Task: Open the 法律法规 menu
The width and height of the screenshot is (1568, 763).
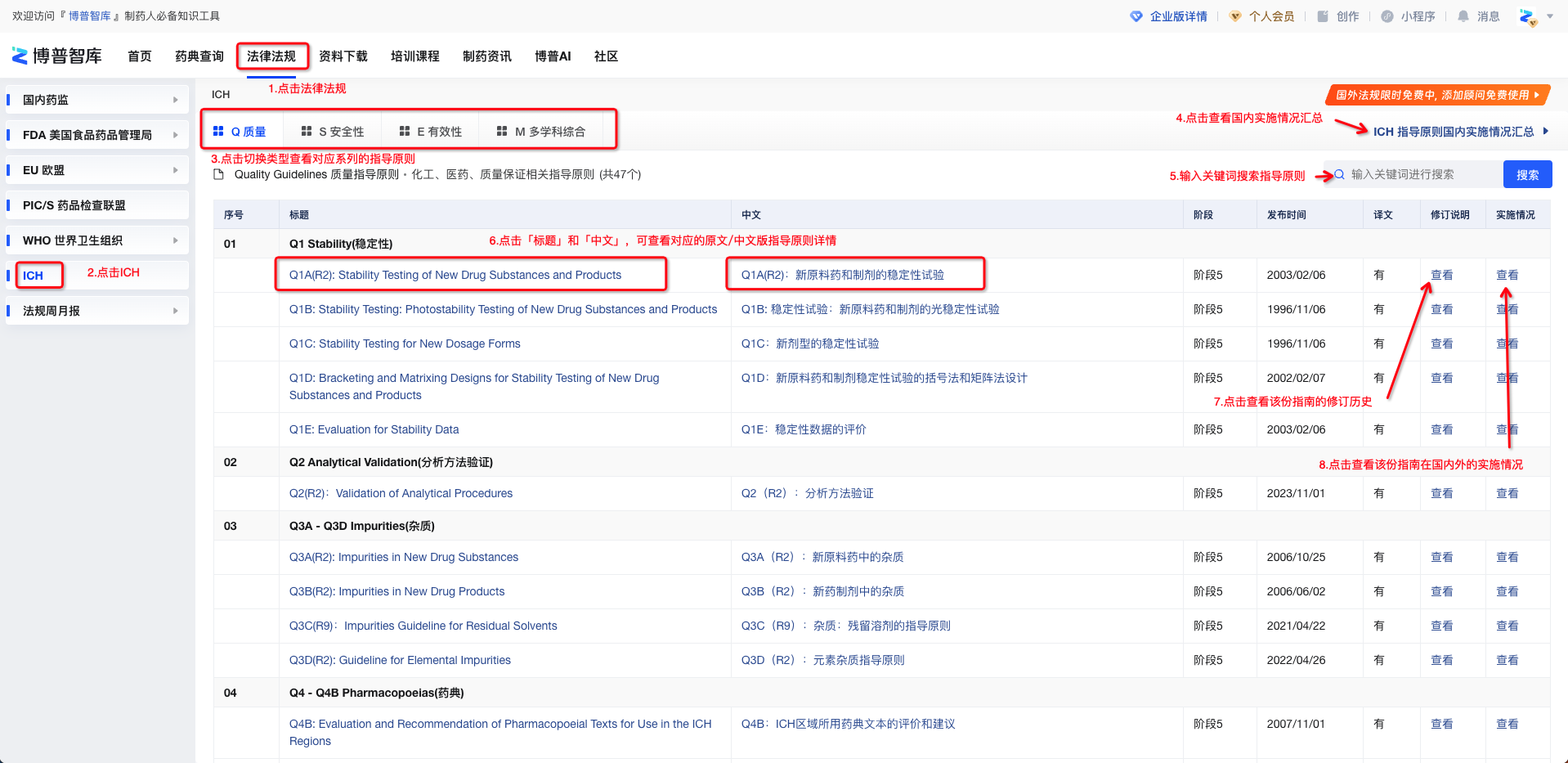Action: [x=271, y=56]
